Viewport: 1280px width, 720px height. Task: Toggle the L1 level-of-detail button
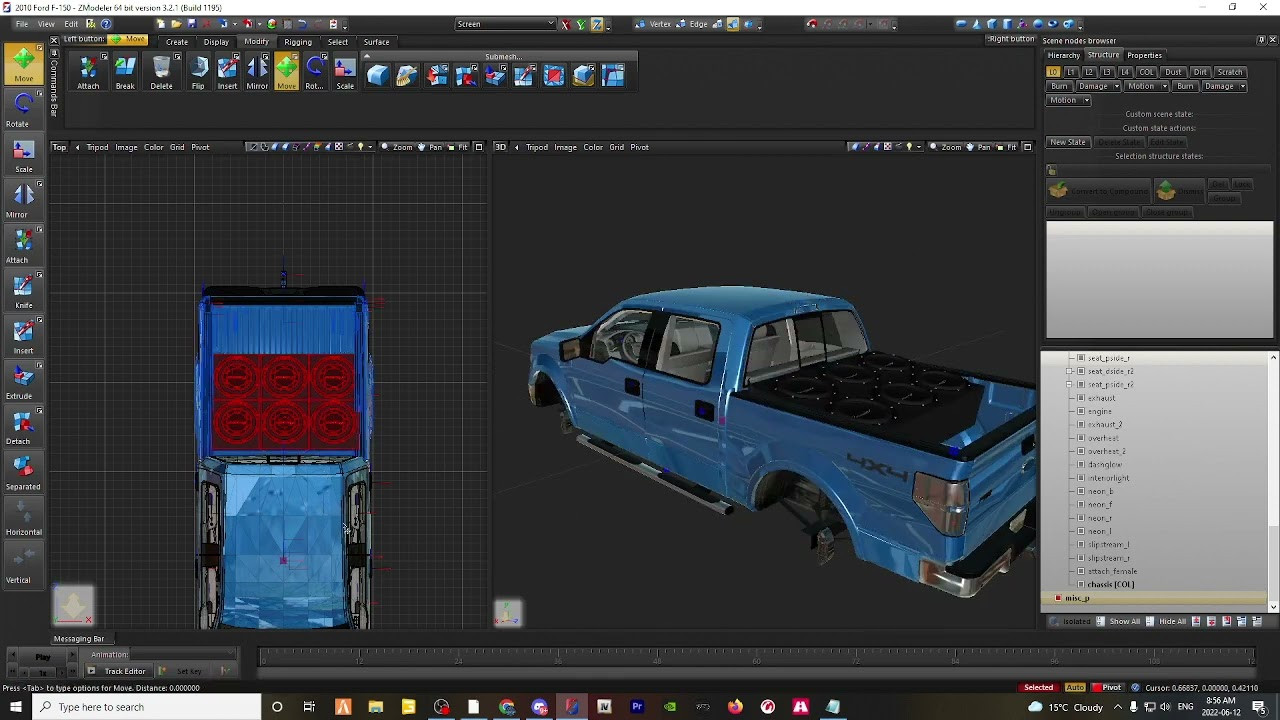1071,72
